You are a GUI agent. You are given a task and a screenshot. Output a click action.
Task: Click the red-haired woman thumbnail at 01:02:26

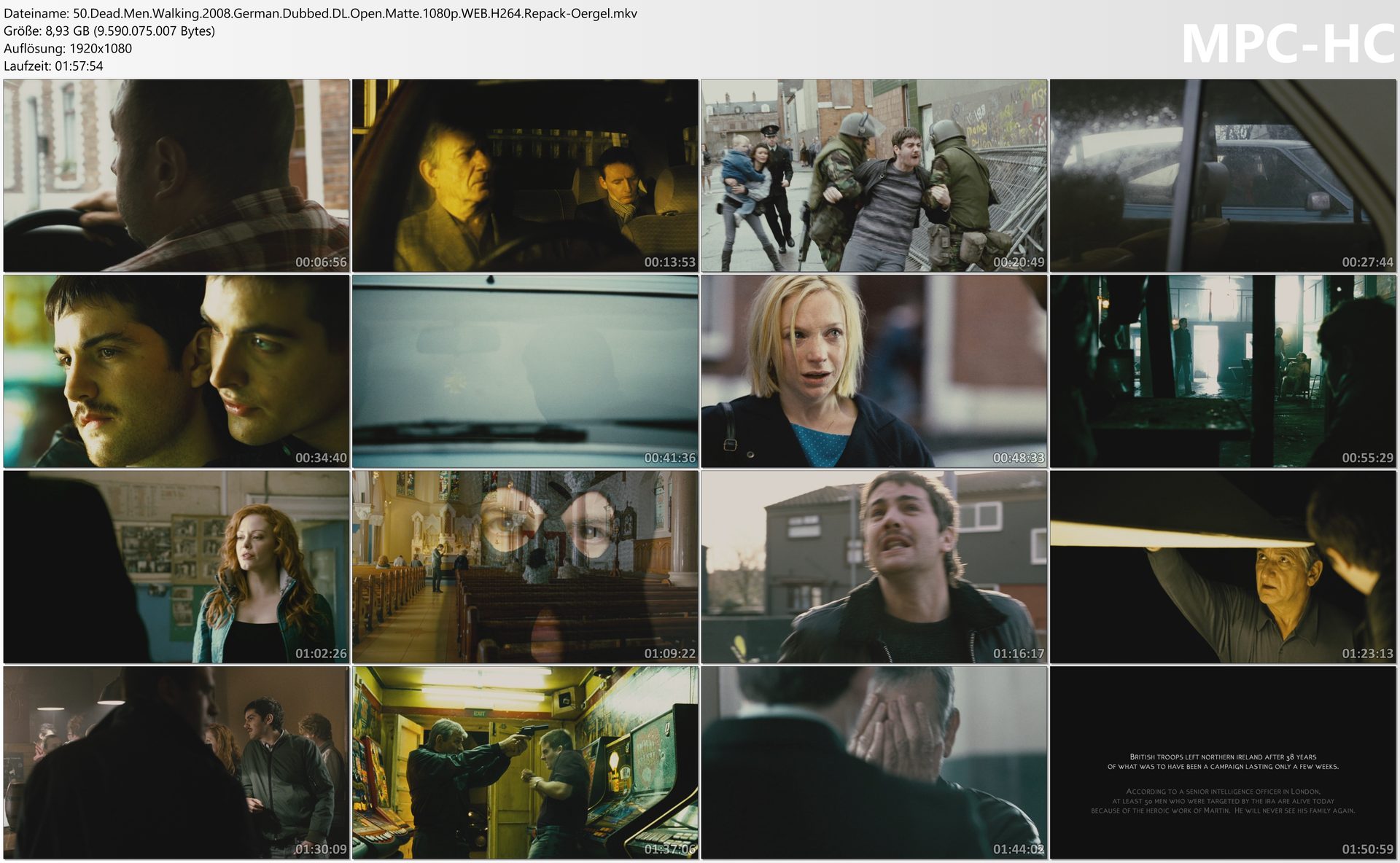176,566
